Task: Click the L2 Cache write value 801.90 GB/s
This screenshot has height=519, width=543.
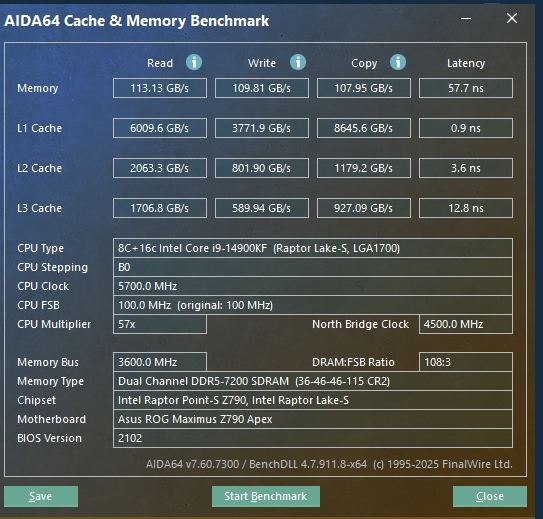Action: 262,168
